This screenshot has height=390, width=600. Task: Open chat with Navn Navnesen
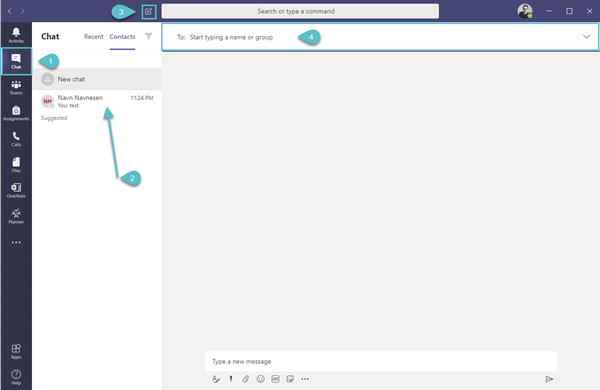coord(97,101)
